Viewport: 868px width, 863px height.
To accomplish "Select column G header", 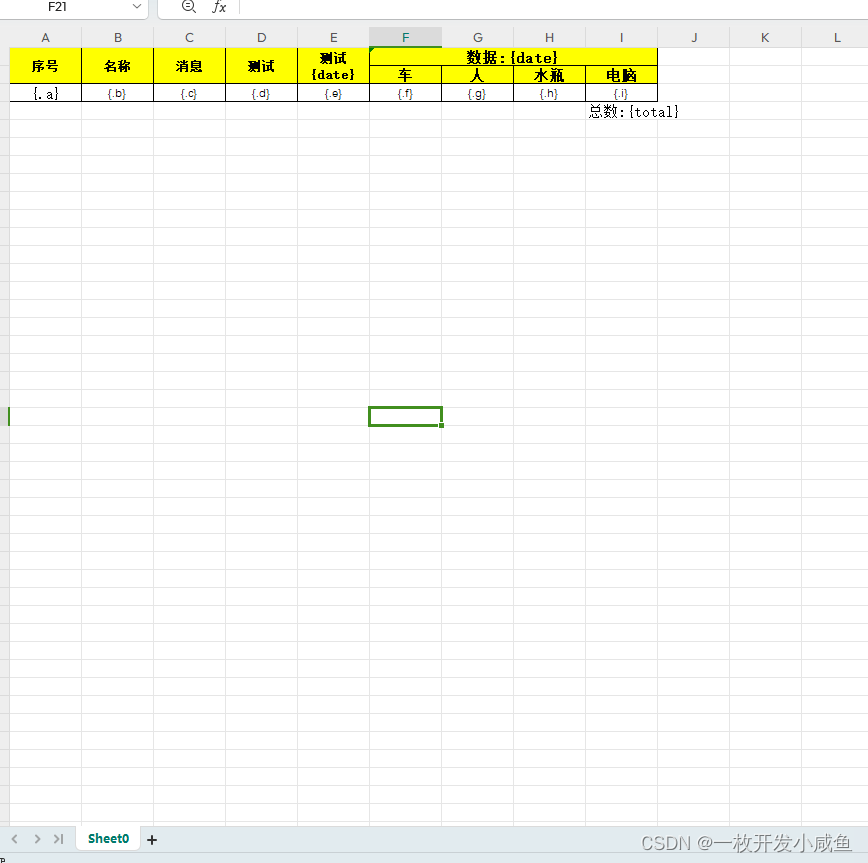I will (x=477, y=38).
